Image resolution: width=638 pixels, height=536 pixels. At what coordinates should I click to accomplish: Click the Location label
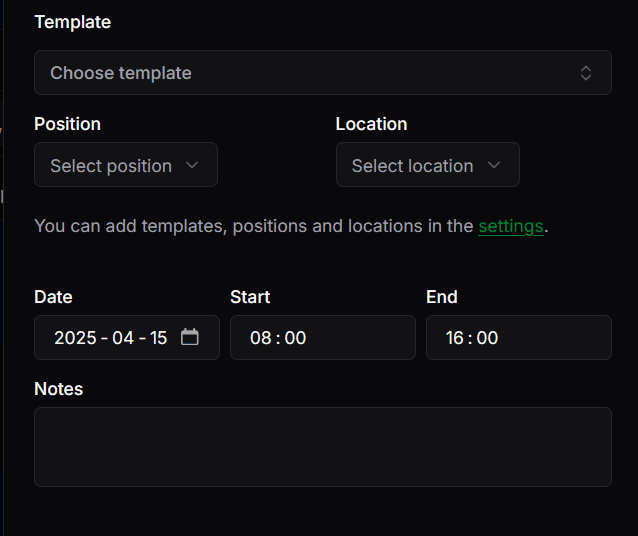click(371, 124)
